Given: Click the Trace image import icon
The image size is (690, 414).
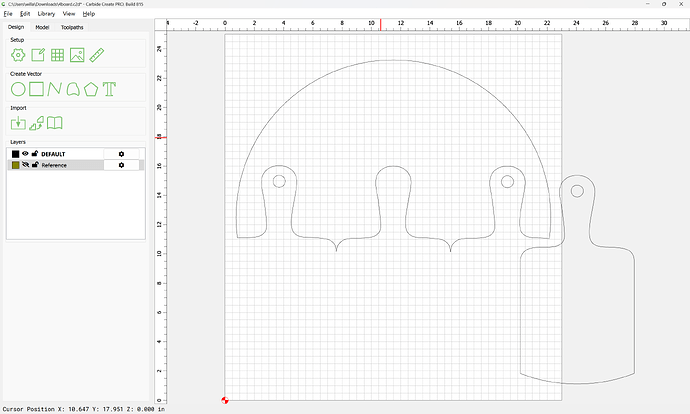Looking at the screenshot, I should 37,123.
